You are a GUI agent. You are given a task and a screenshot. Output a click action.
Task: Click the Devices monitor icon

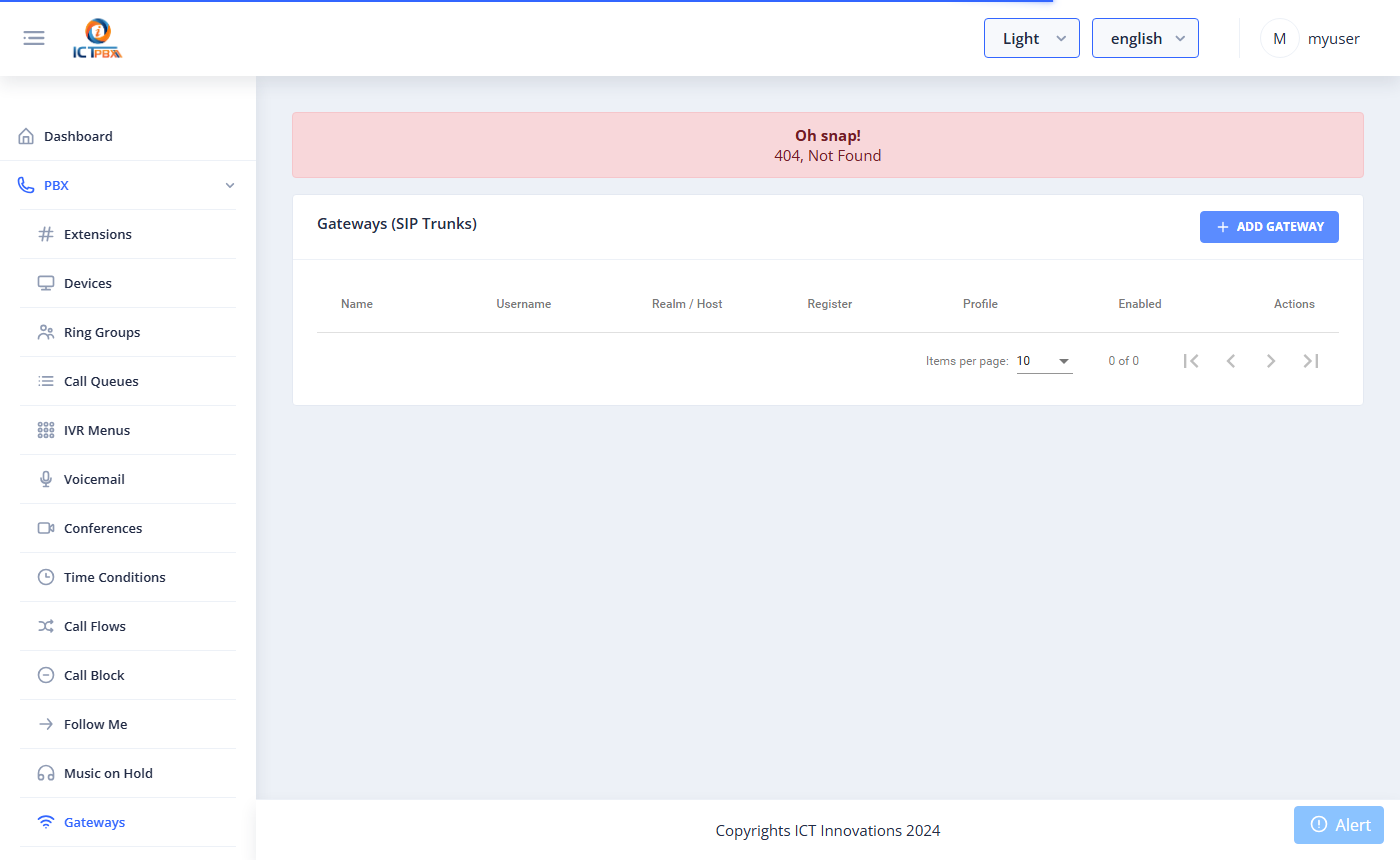point(46,283)
